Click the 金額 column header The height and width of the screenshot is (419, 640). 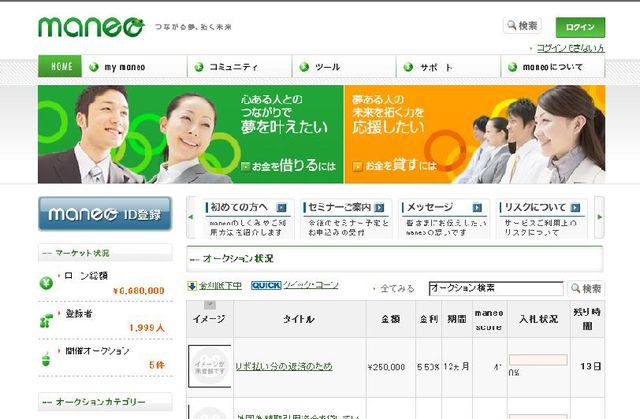[x=391, y=319]
